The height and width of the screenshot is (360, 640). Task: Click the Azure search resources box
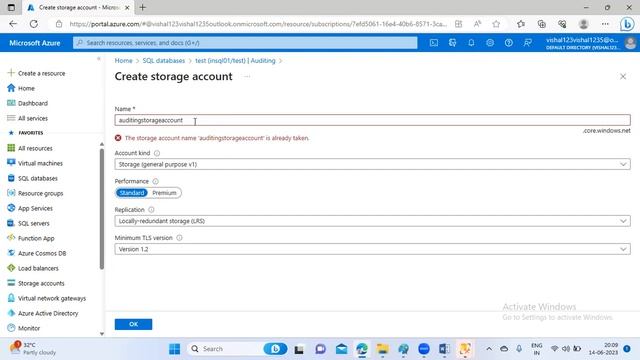click(245, 42)
